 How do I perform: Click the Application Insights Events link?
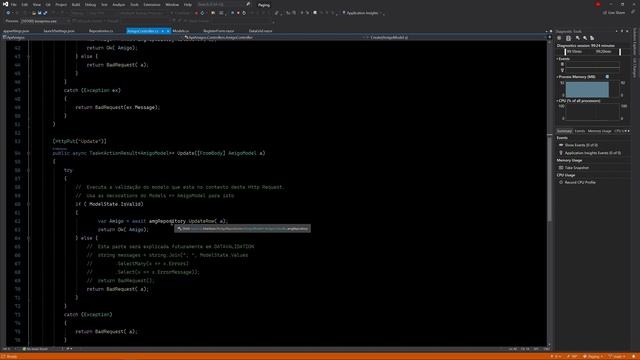592,153
